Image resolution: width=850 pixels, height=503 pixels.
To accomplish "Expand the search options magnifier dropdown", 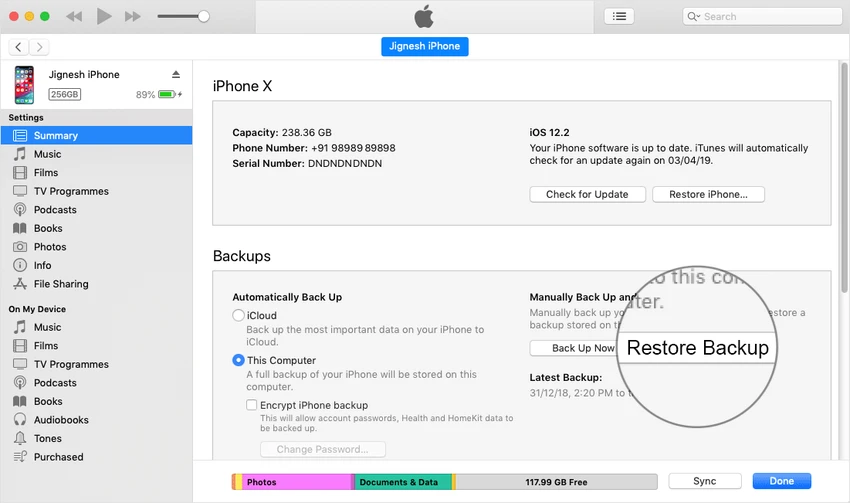I will (694, 16).
